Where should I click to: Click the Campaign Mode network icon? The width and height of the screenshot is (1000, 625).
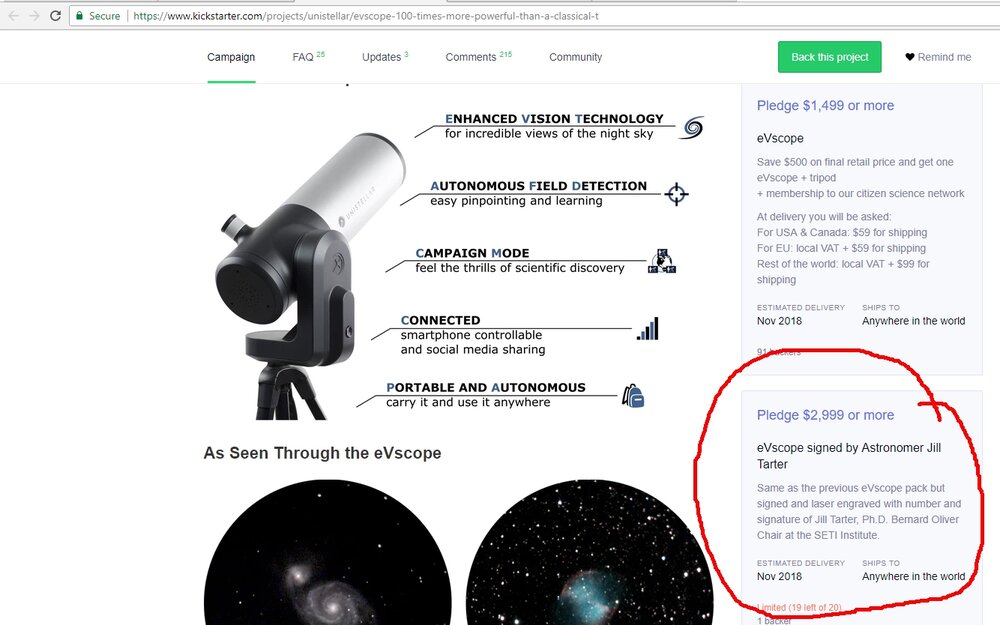coord(662,261)
